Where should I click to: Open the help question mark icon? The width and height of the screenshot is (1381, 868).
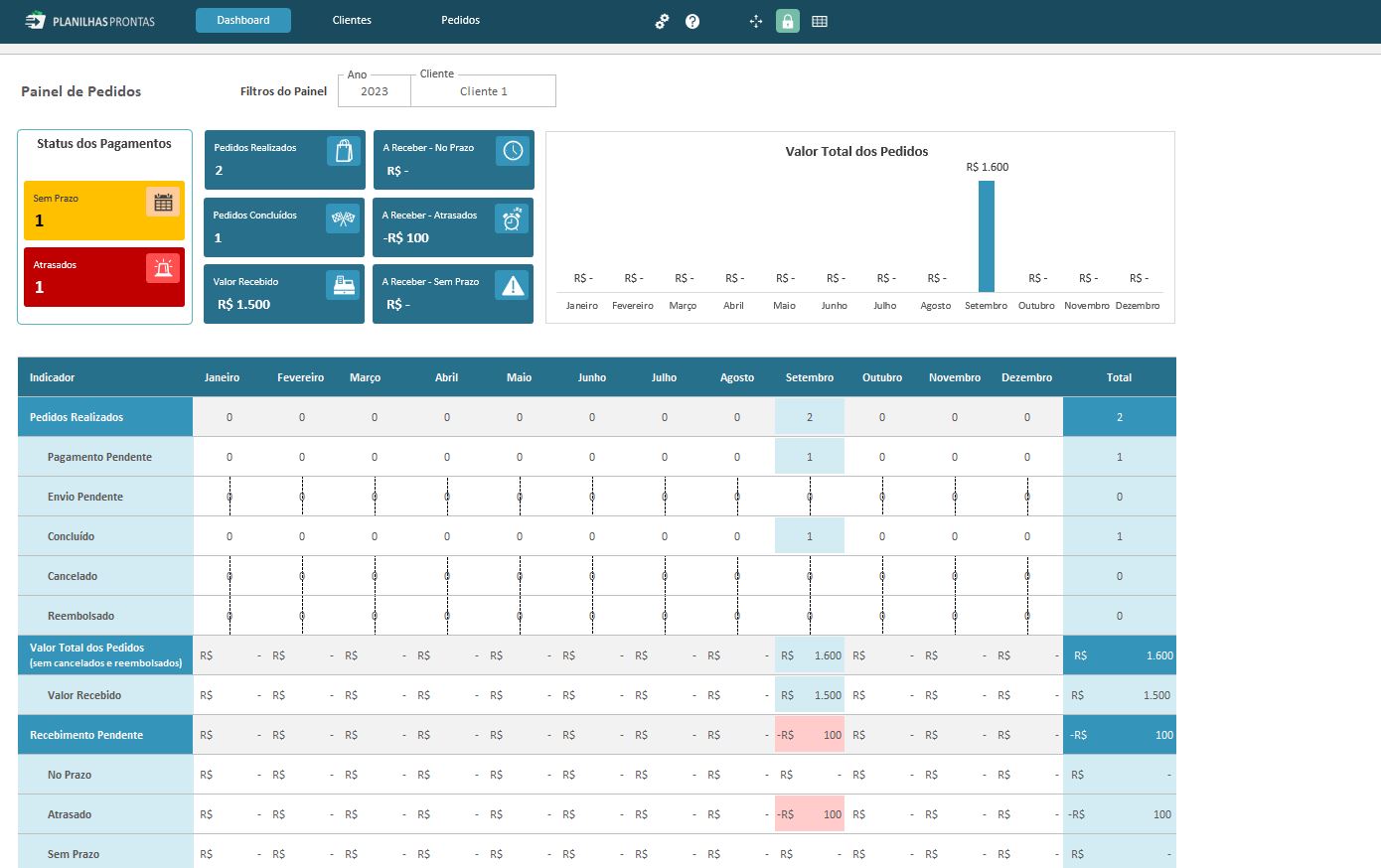[x=692, y=21]
